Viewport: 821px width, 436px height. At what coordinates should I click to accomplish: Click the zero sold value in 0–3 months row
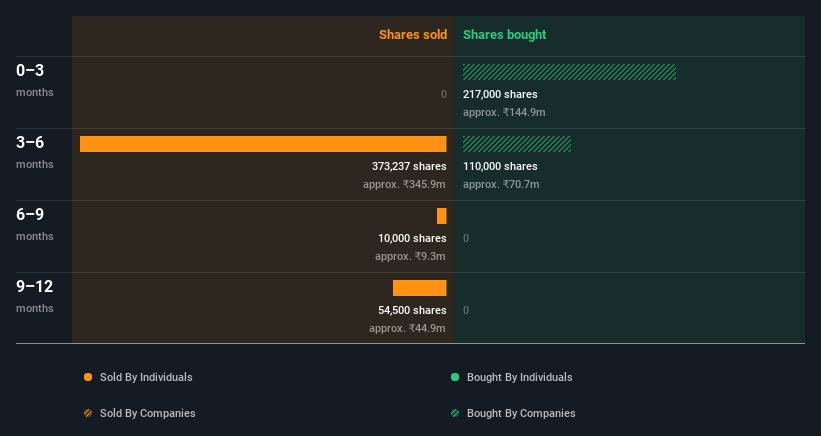443,94
